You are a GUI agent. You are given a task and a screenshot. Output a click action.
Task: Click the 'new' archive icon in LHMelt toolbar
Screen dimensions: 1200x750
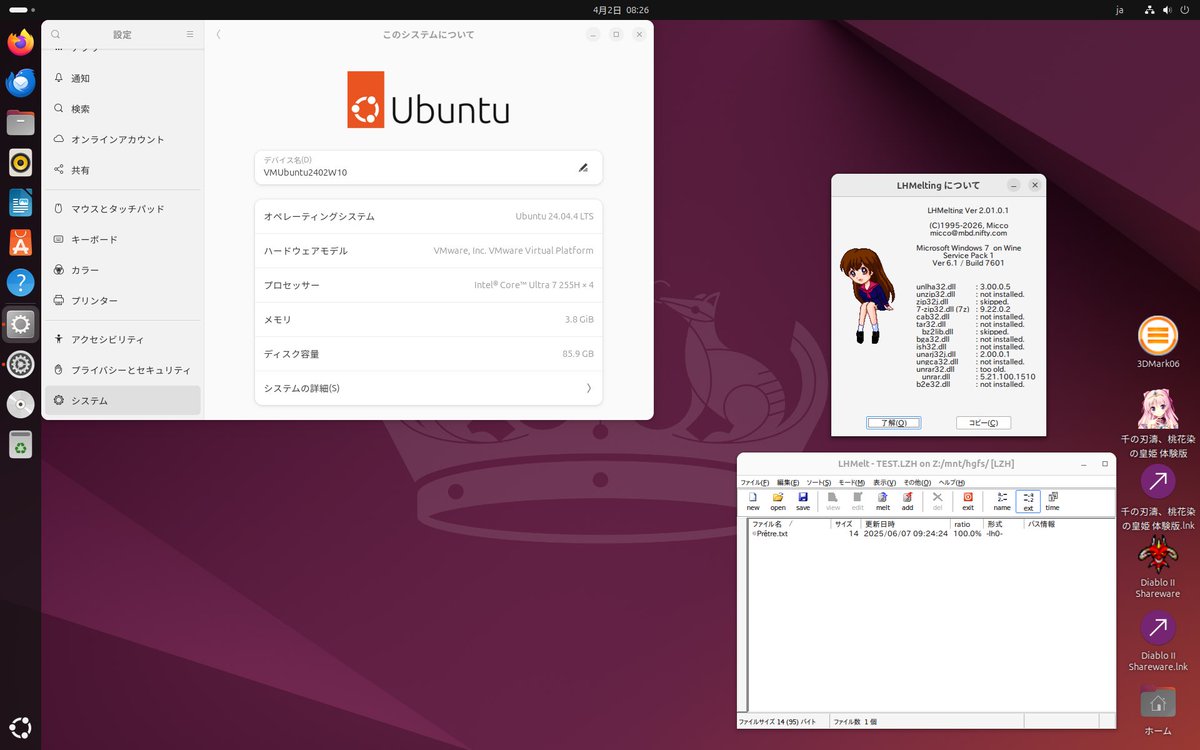pyautogui.click(x=753, y=501)
